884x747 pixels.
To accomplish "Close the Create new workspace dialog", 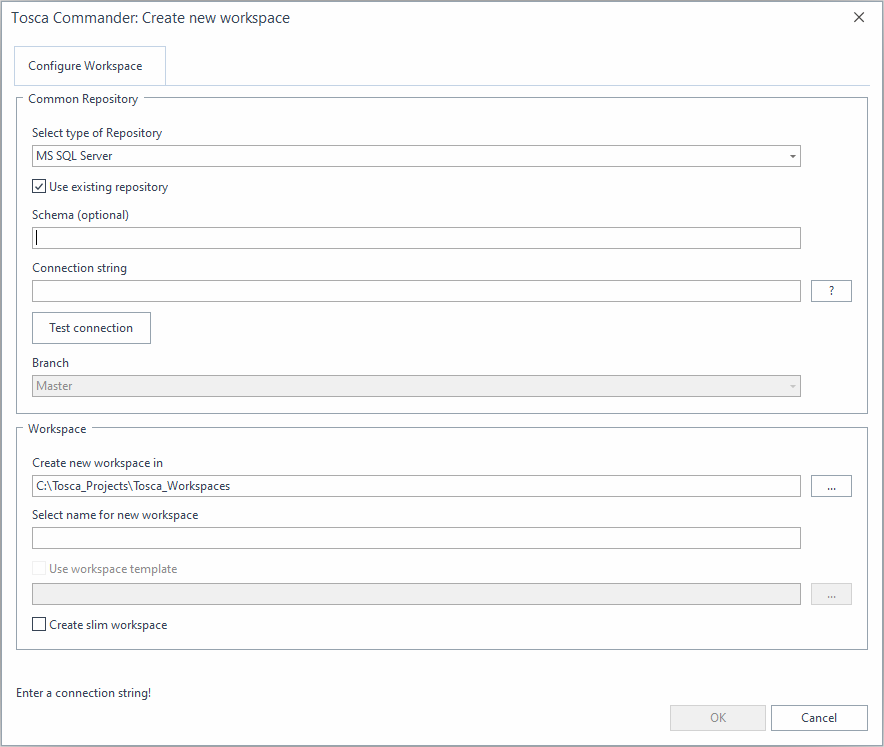I will 859,18.
